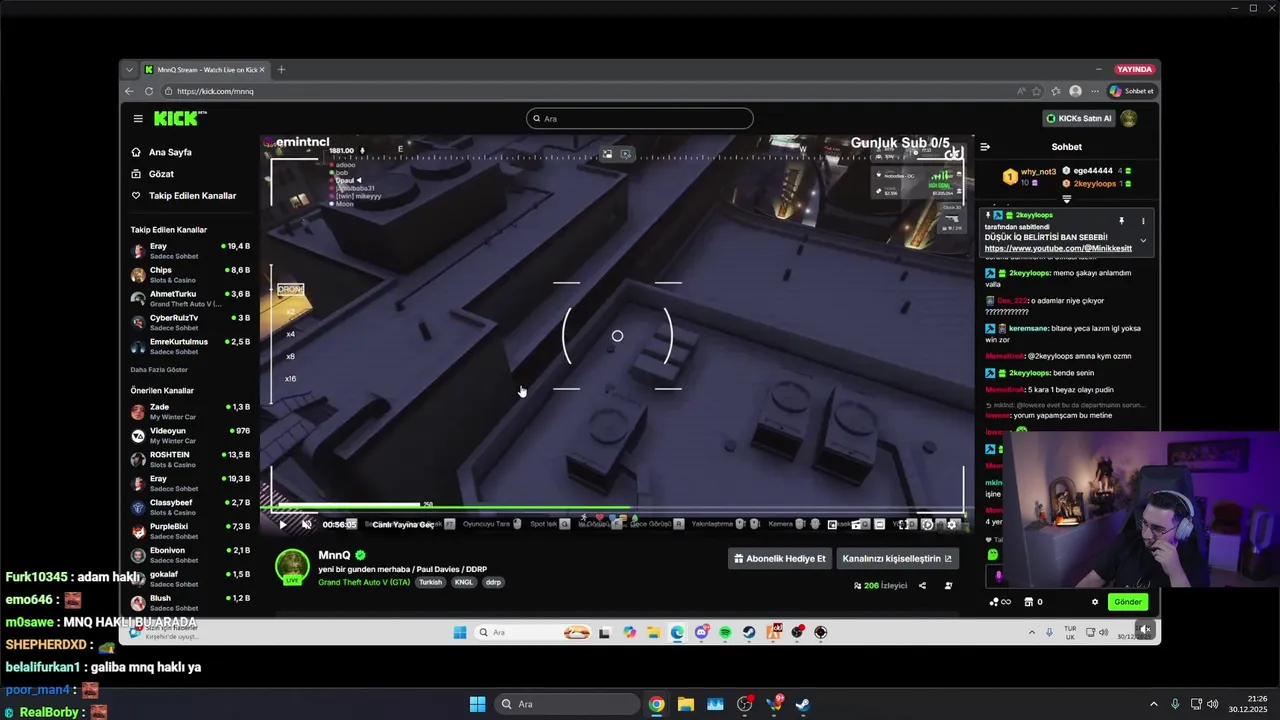Image resolution: width=1280 pixels, height=720 pixels.
Task: Reload the page in the inner browser
Action: pyautogui.click(x=149, y=91)
